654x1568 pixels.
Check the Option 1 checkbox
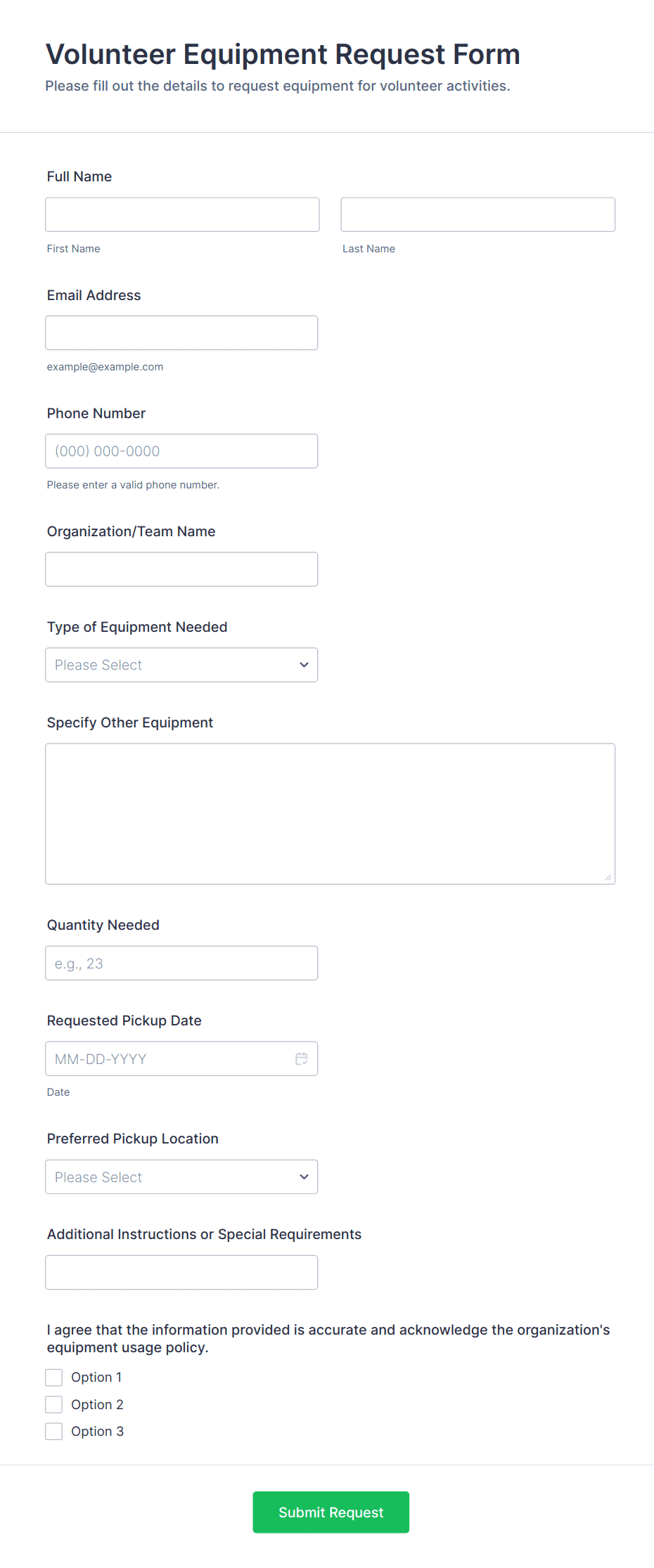[54, 1378]
